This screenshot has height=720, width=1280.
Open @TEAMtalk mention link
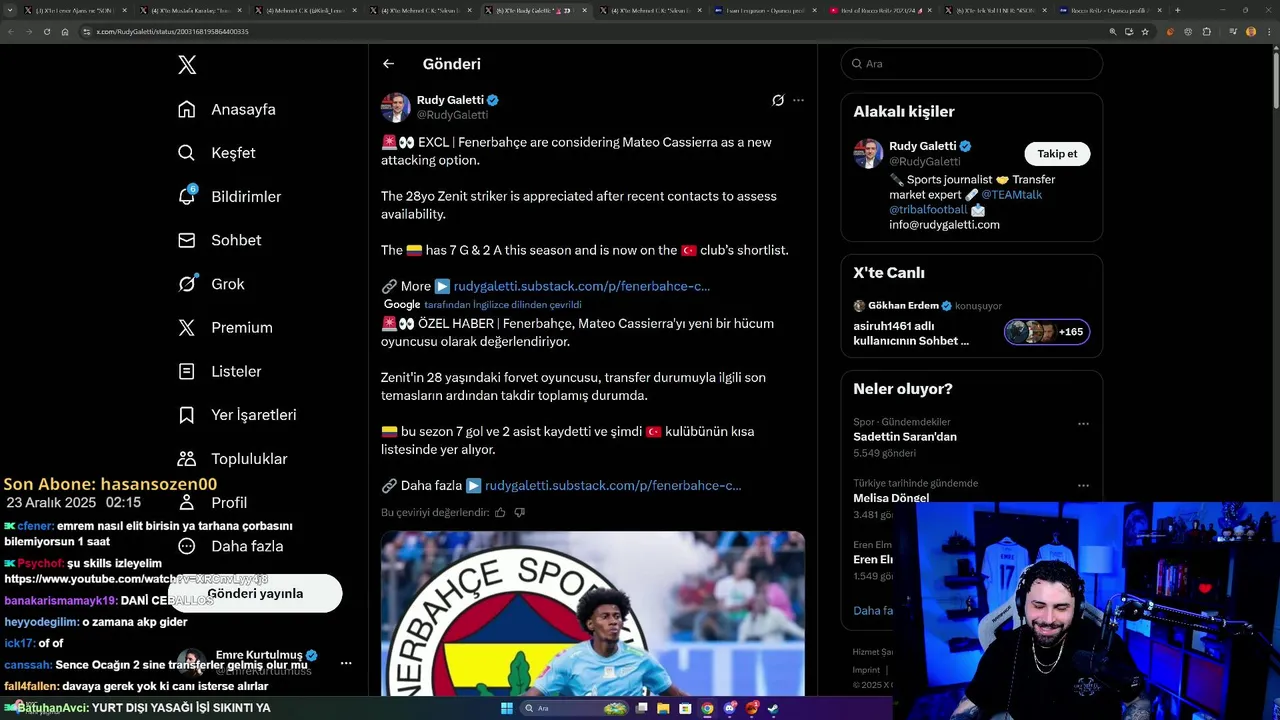(x=1011, y=195)
